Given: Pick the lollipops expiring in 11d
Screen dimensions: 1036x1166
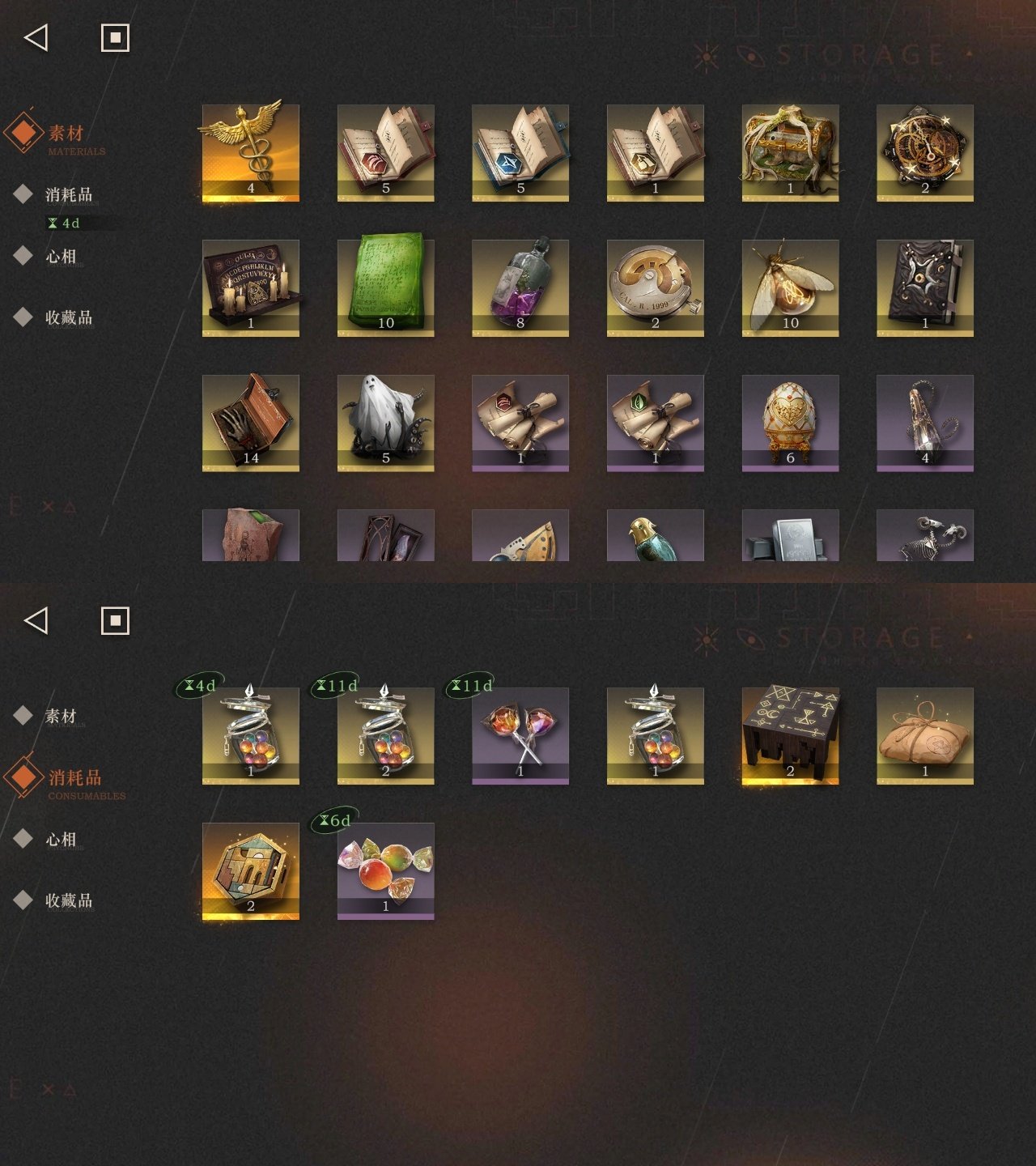Looking at the screenshot, I should (520, 735).
